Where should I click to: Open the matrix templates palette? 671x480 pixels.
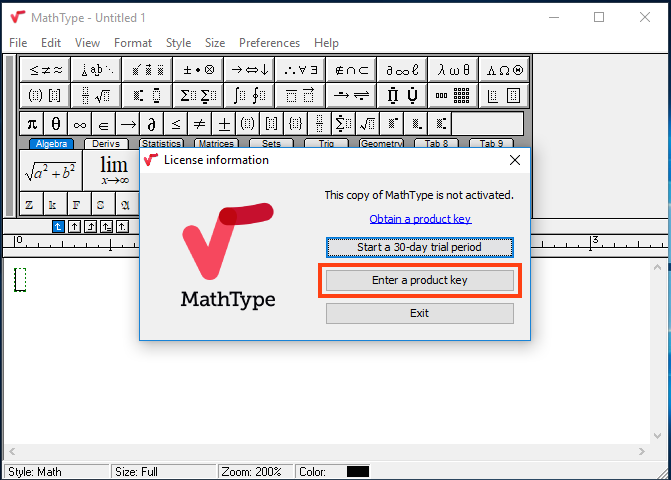tap(453, 95)
